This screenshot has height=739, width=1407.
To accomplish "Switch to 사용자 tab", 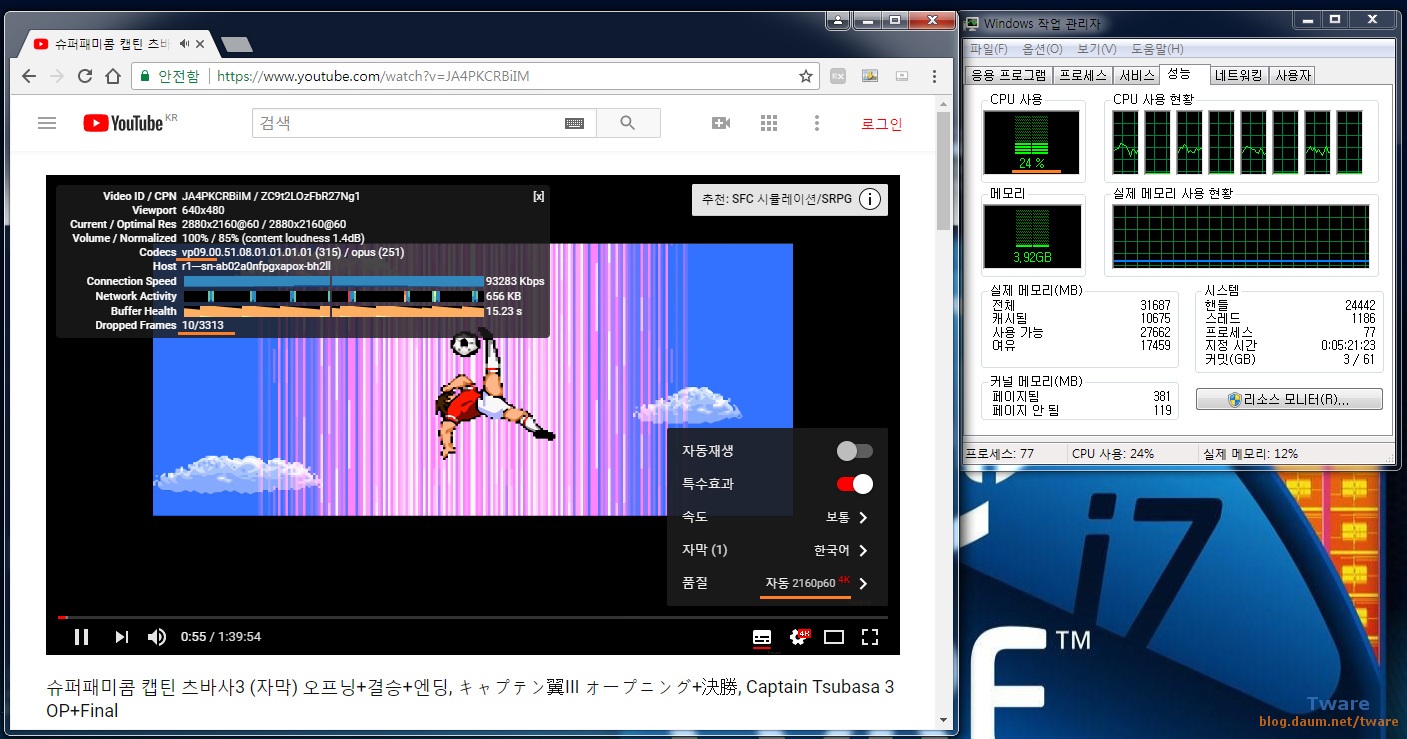I will point(1293,75).
